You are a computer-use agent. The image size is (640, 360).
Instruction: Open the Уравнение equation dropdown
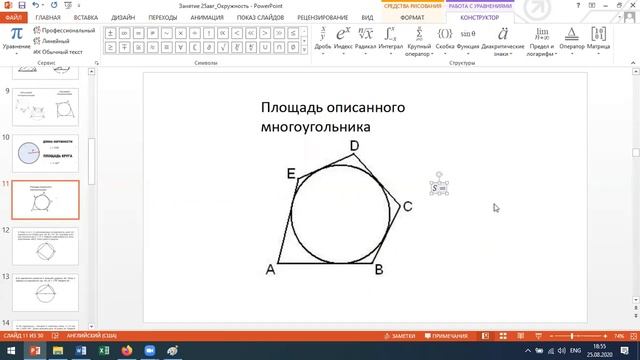[x=16, y=41]
